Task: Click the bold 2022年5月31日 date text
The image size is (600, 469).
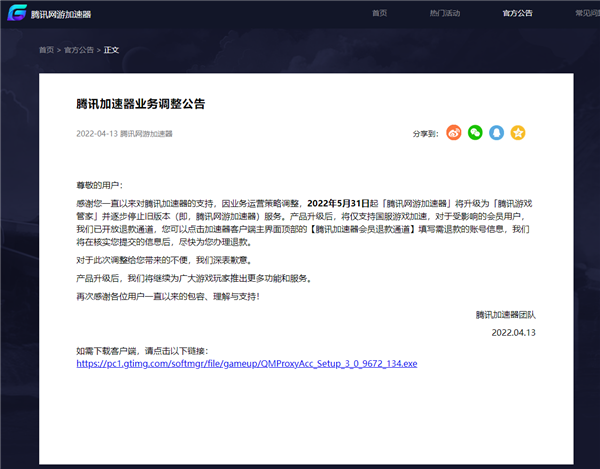Action: pos(338,204)
